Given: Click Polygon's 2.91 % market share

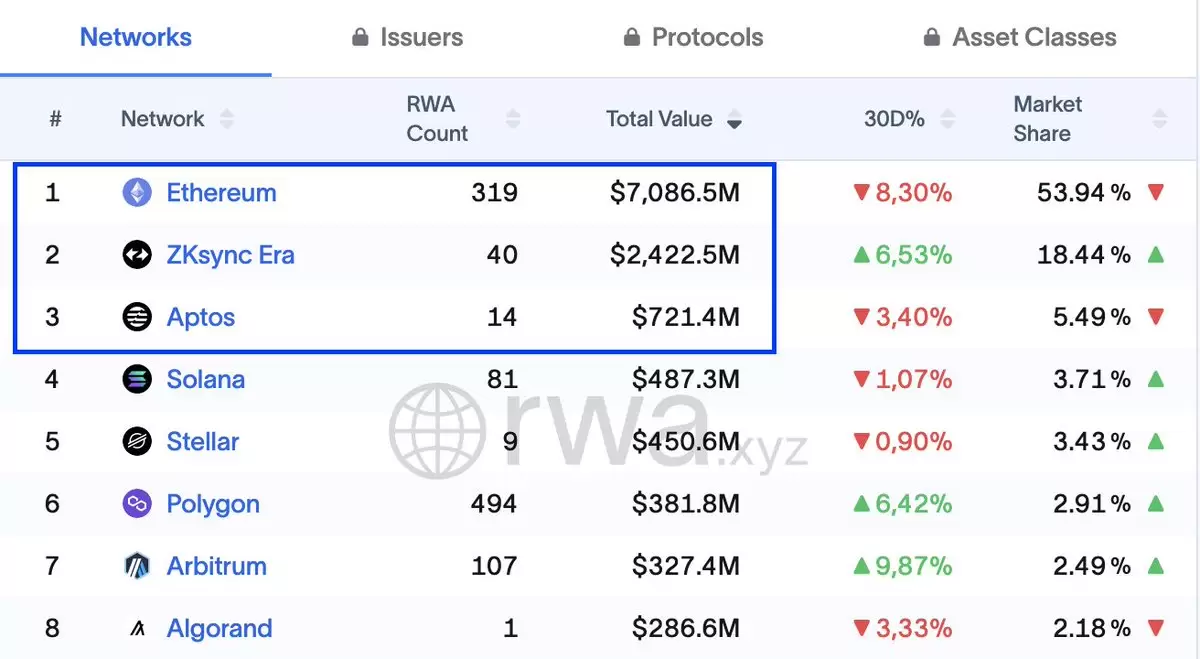Looking at the screenshot, I should pos(1092,504).
